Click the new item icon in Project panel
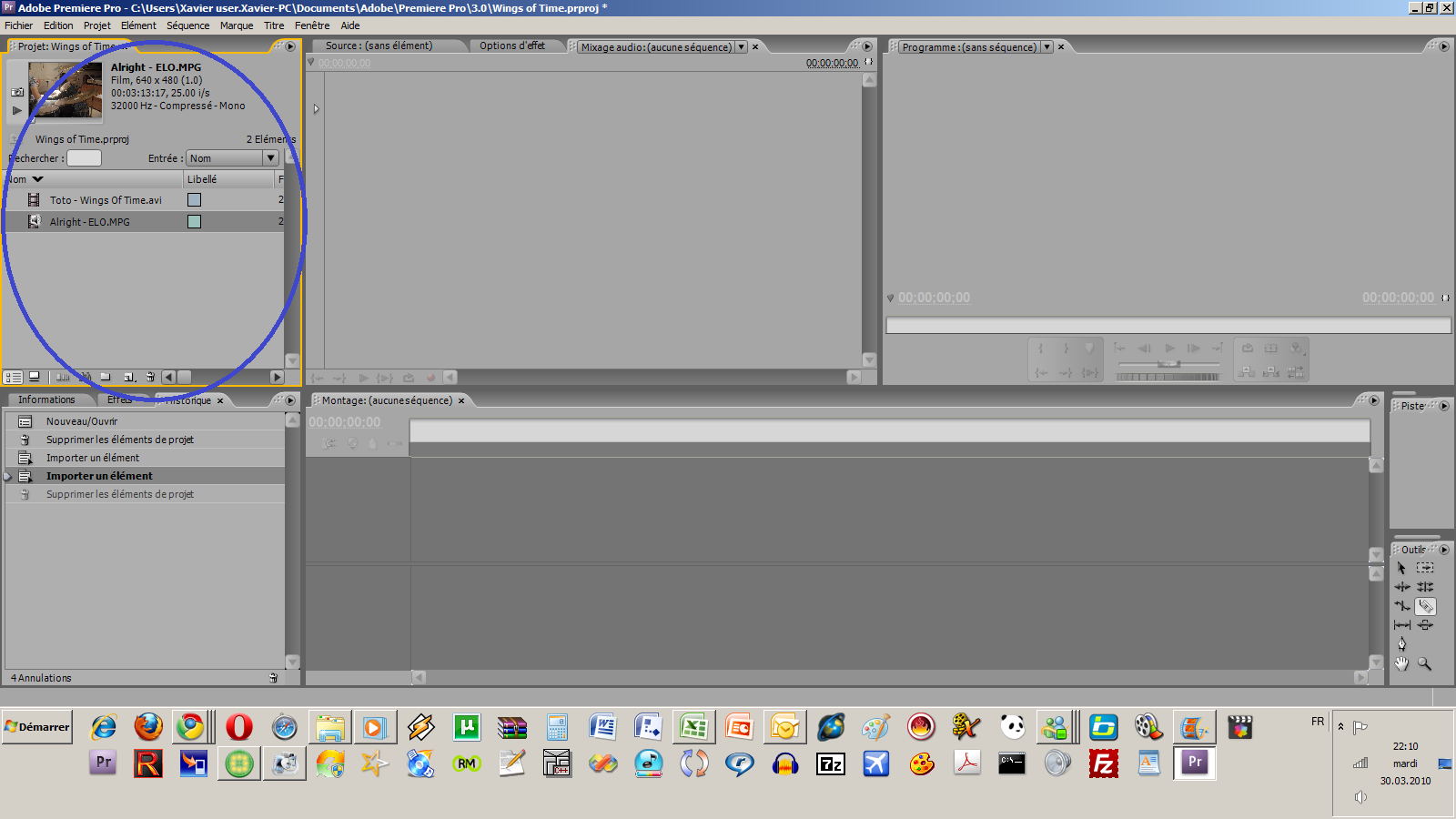Screen dimensions: 1456x819 (129, 377)
